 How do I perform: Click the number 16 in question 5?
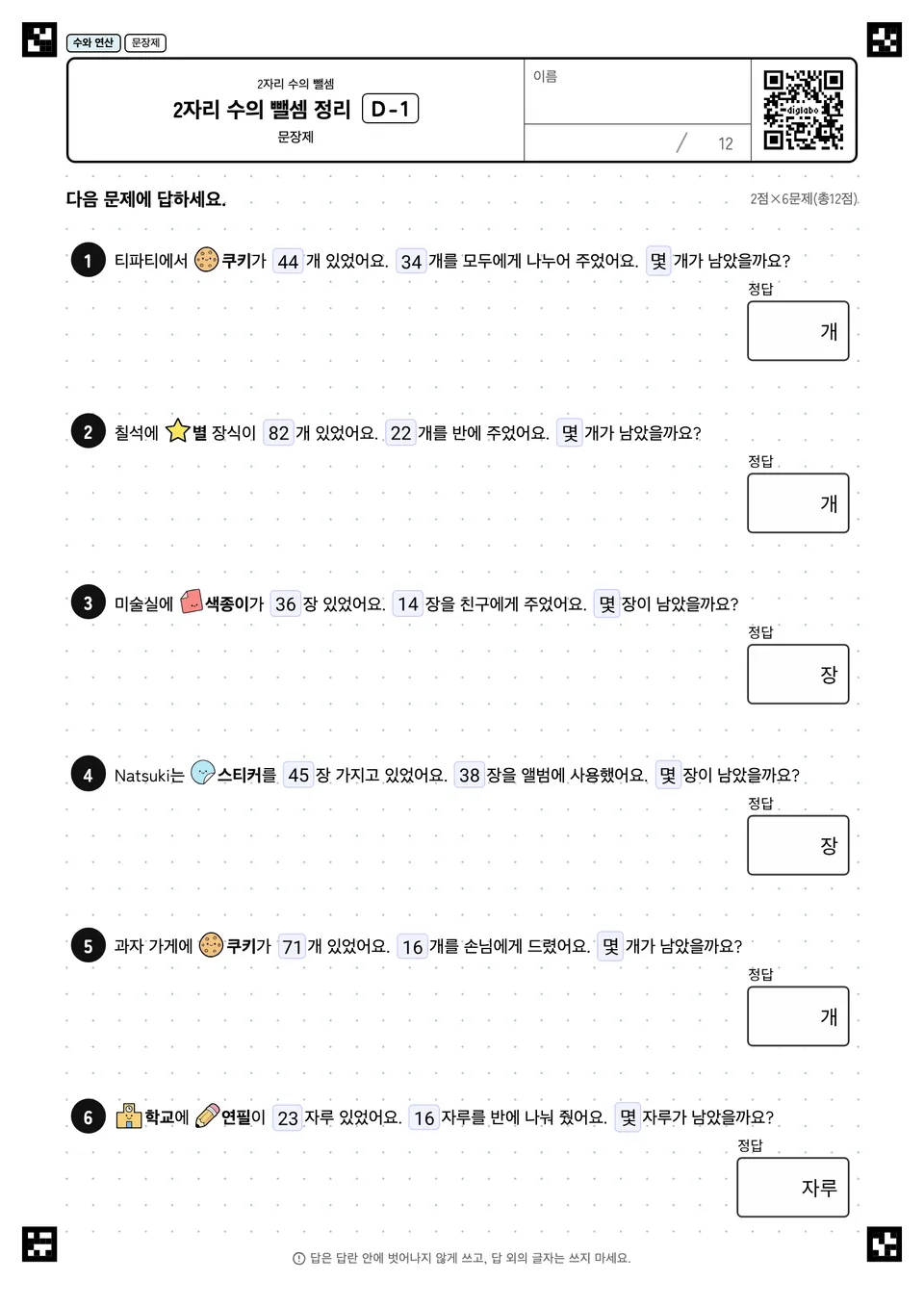coord(412,946)
